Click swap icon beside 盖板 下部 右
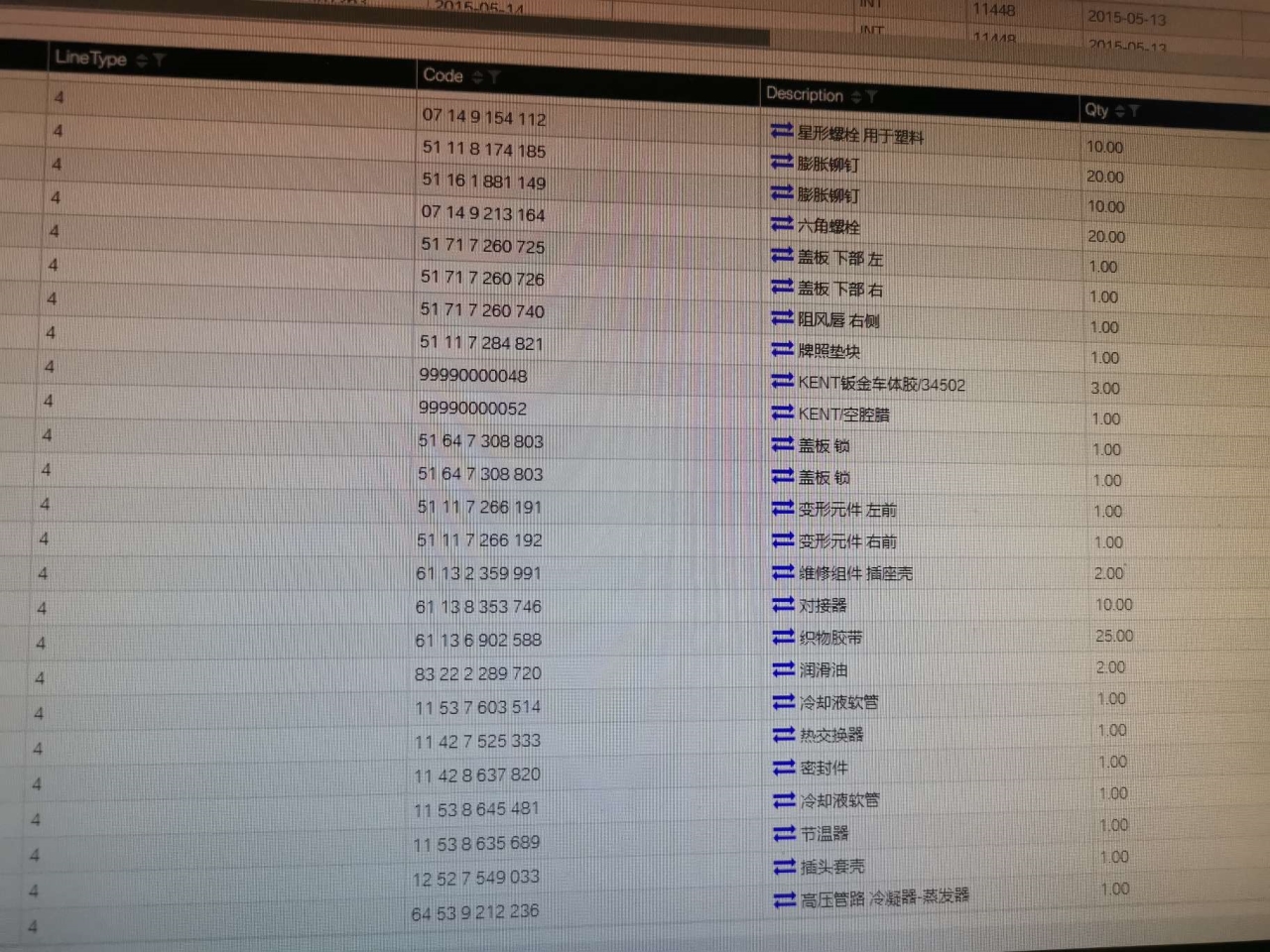 (x=782, y=287)
